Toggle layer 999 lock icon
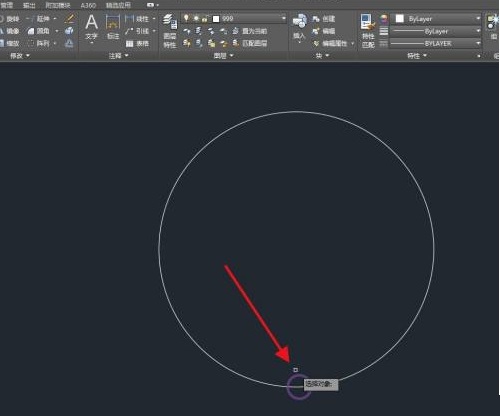500x416 pixels. click(205, 19)
